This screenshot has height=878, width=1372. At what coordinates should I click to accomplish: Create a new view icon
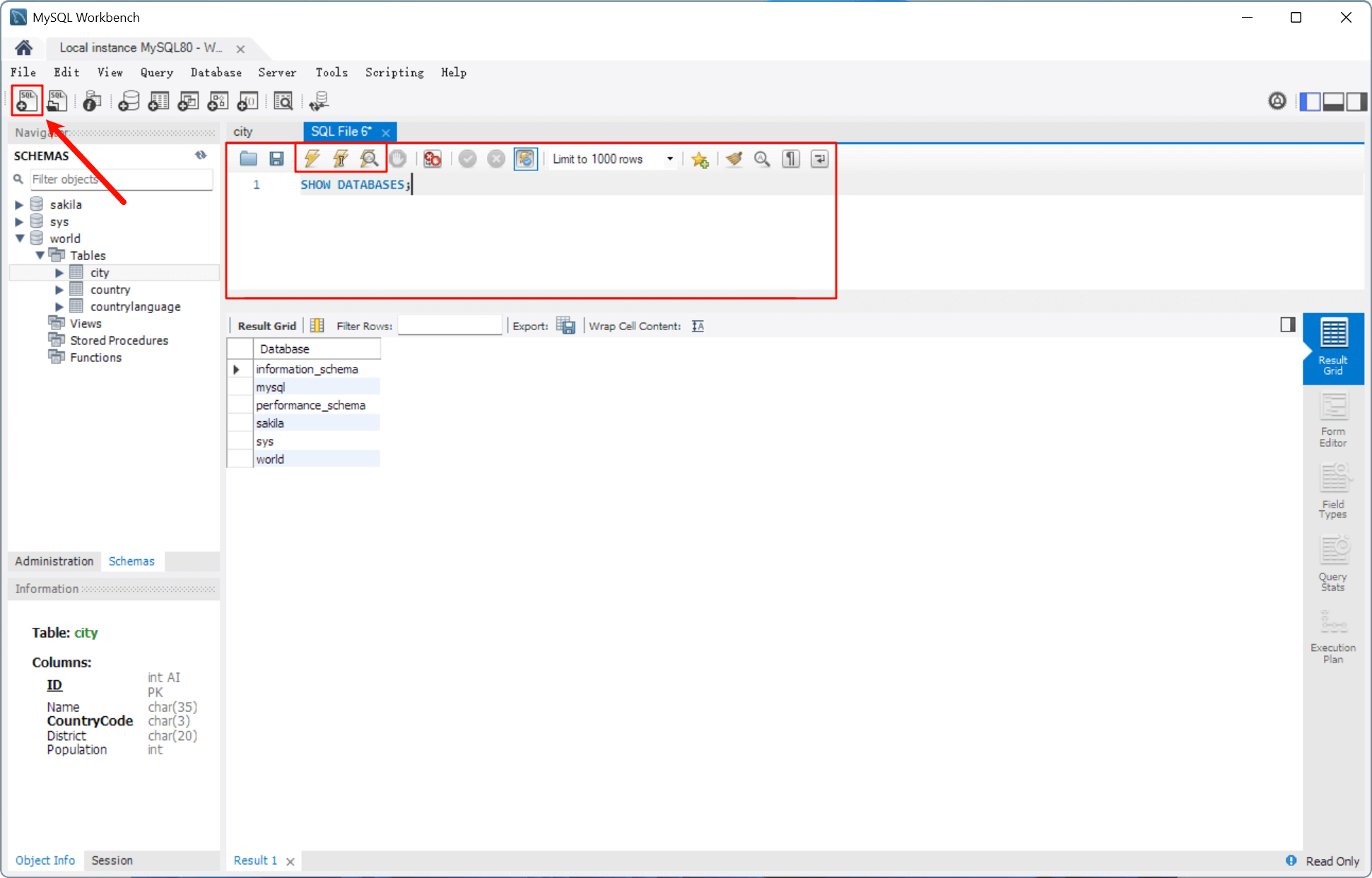(x=188, y=101)
